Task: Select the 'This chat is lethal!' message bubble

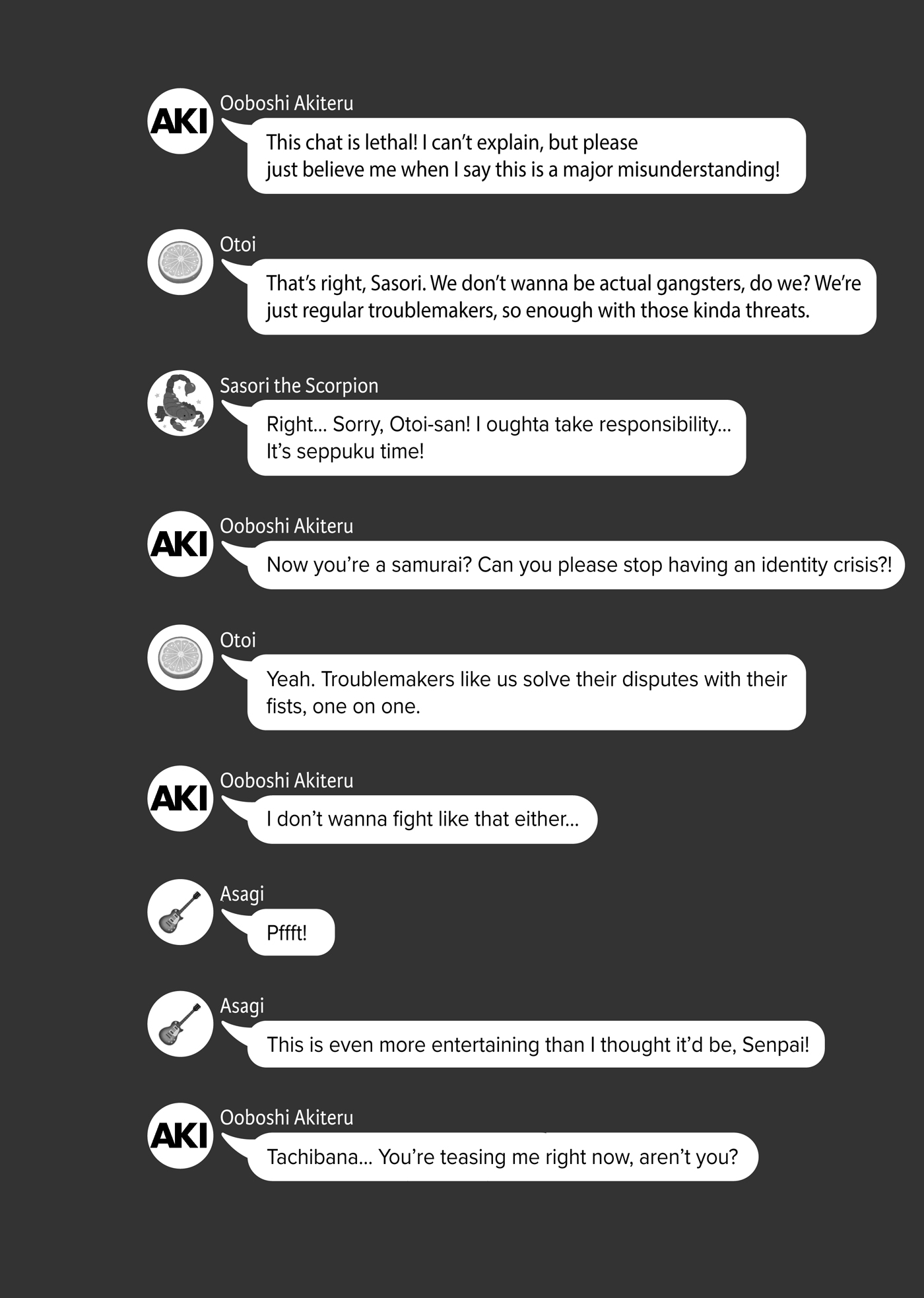Action: coord(526,156)
